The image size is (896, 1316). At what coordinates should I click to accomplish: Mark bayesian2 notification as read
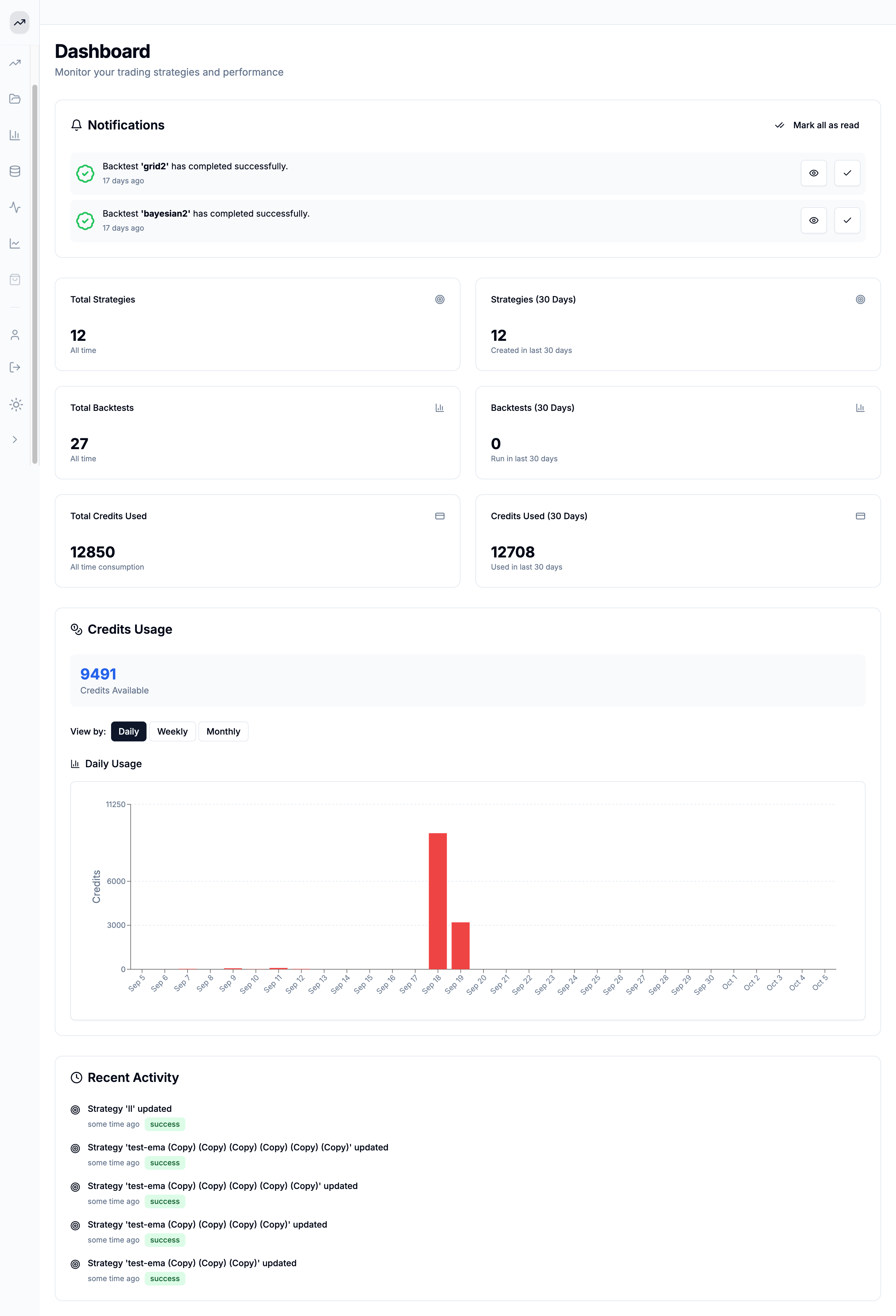(847, 220)
